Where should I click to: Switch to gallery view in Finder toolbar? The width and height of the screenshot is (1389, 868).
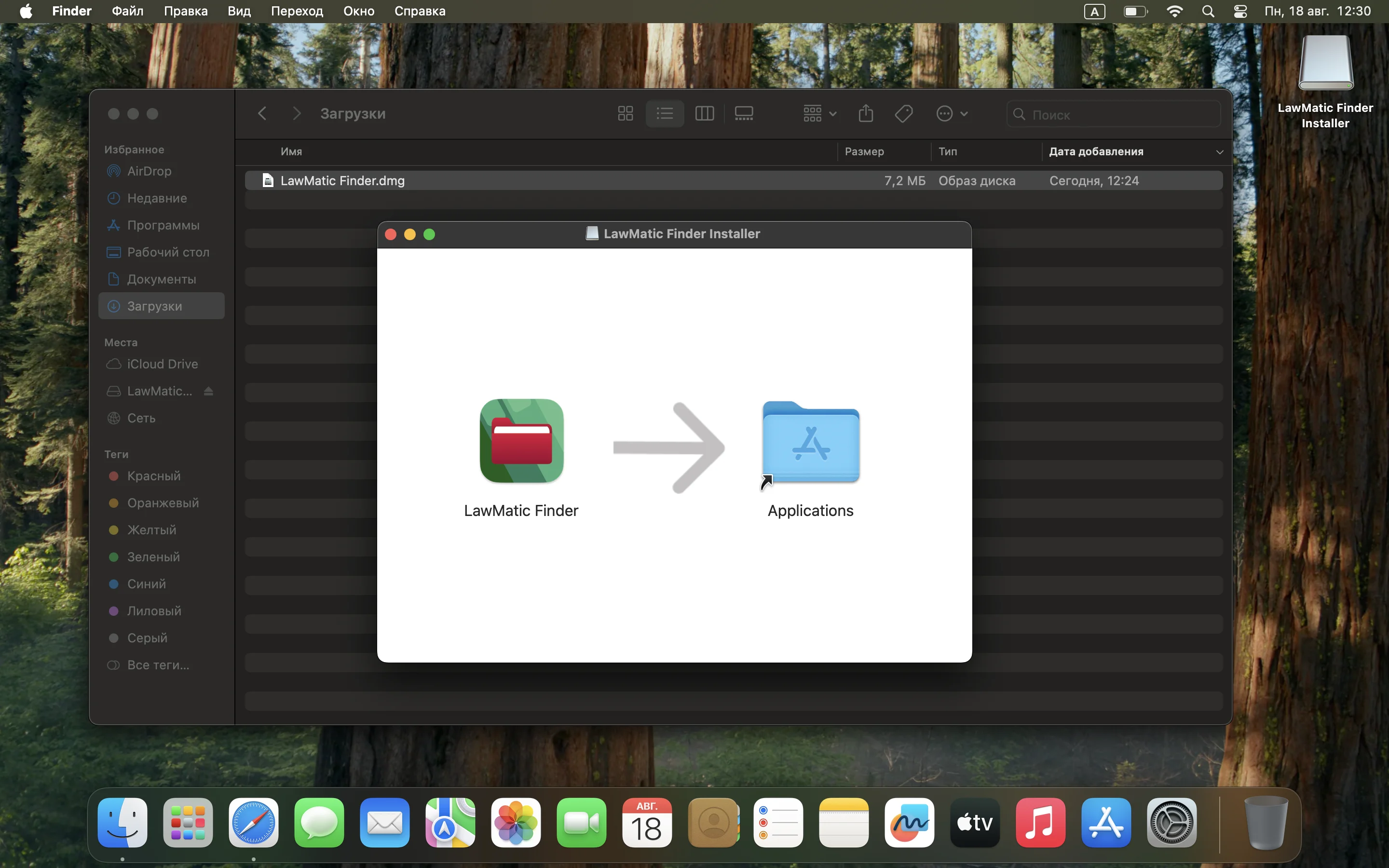tap(744, 114)
